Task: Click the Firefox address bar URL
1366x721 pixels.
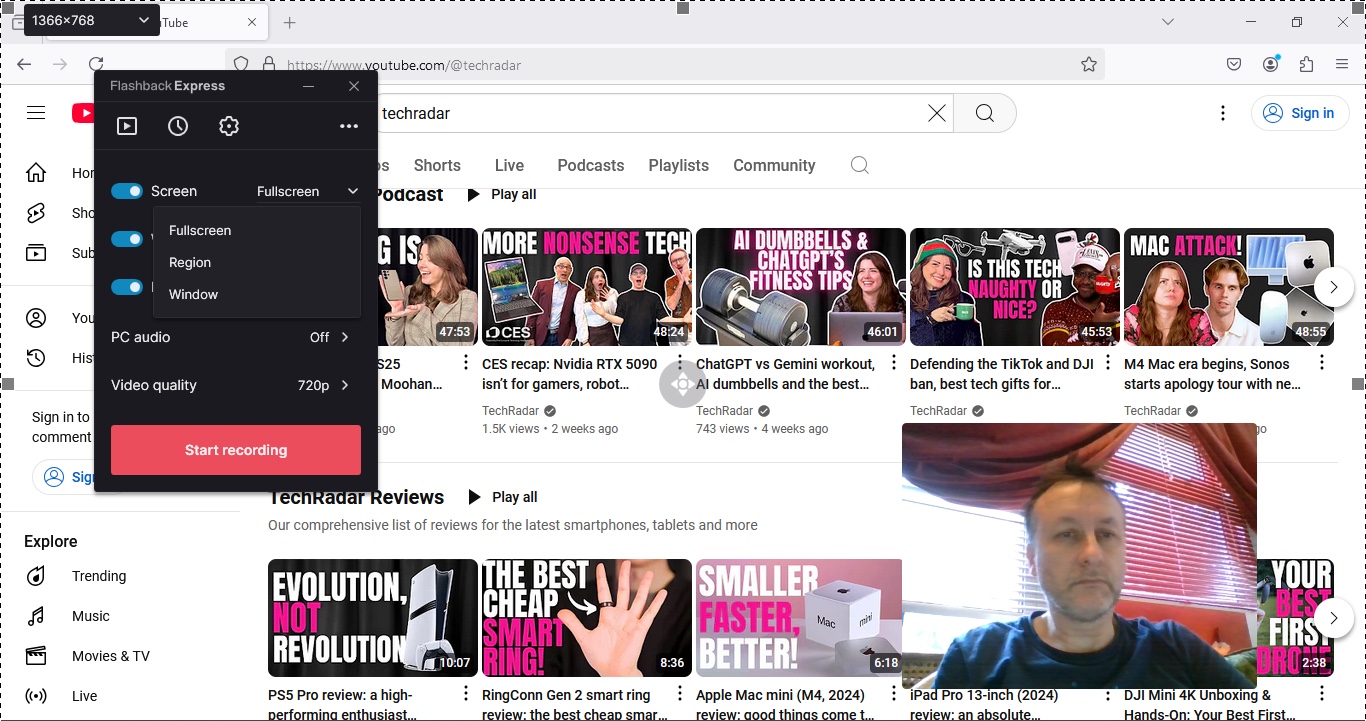Action: point(404,65)
